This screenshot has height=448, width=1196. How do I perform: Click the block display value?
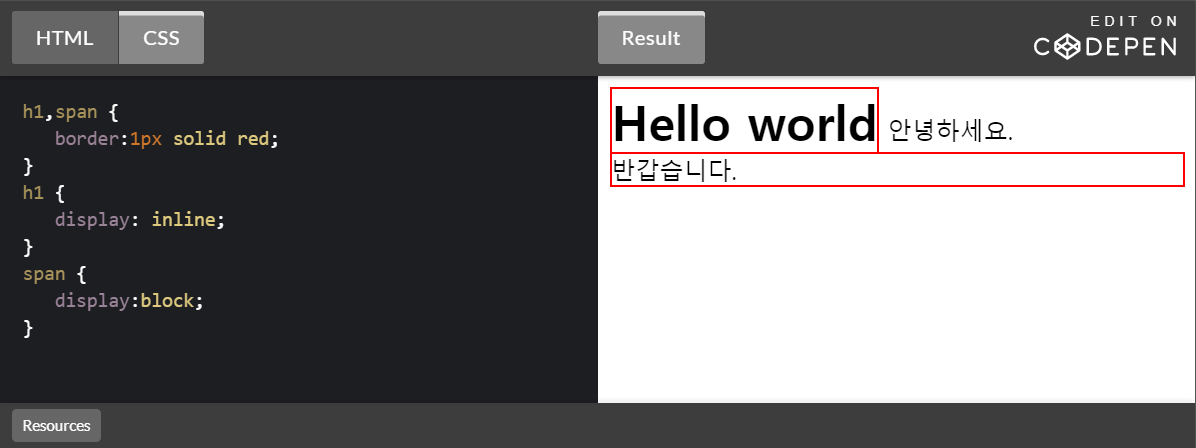(x=172, y=301)
